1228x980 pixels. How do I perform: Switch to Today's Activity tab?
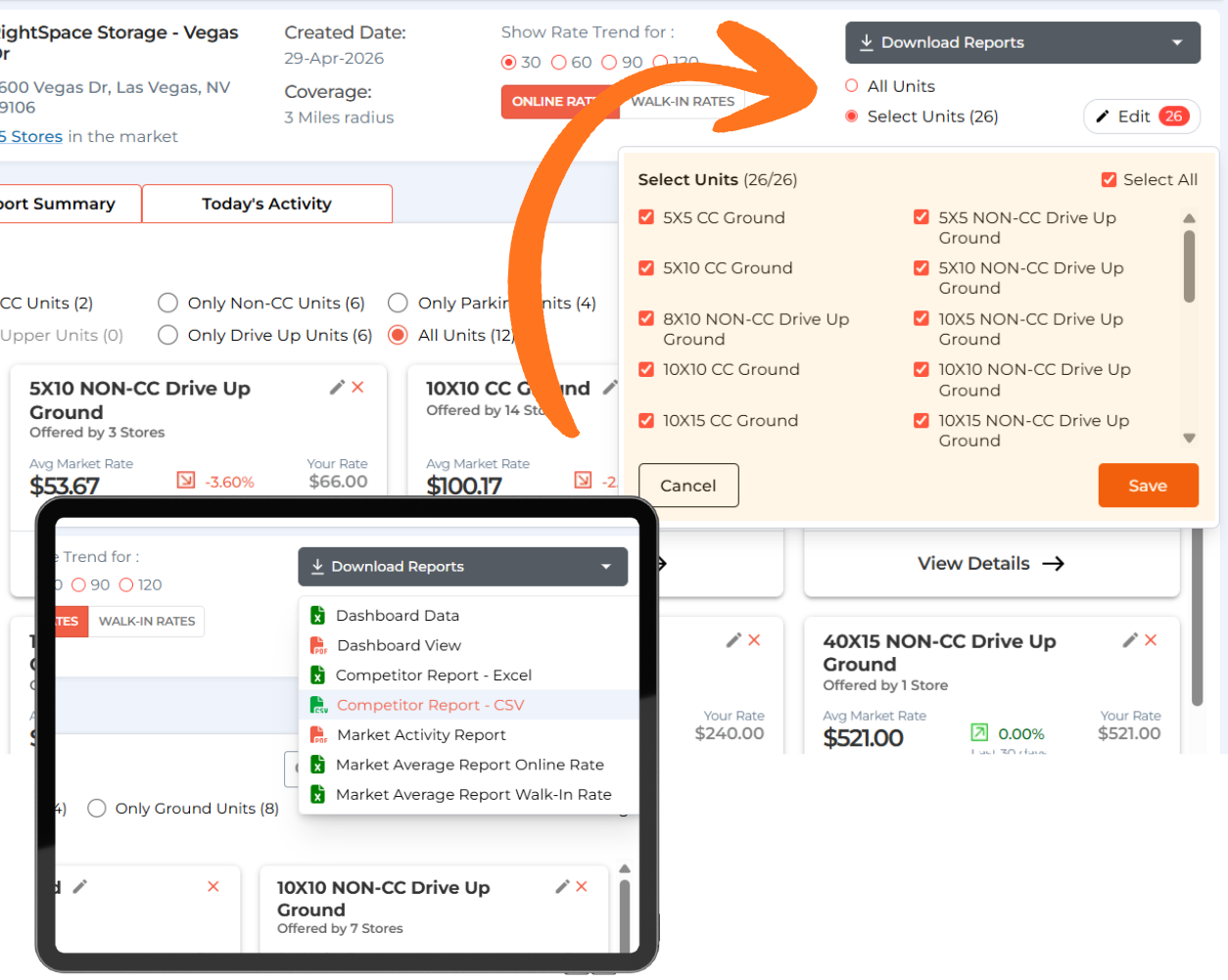click(266, 204)
